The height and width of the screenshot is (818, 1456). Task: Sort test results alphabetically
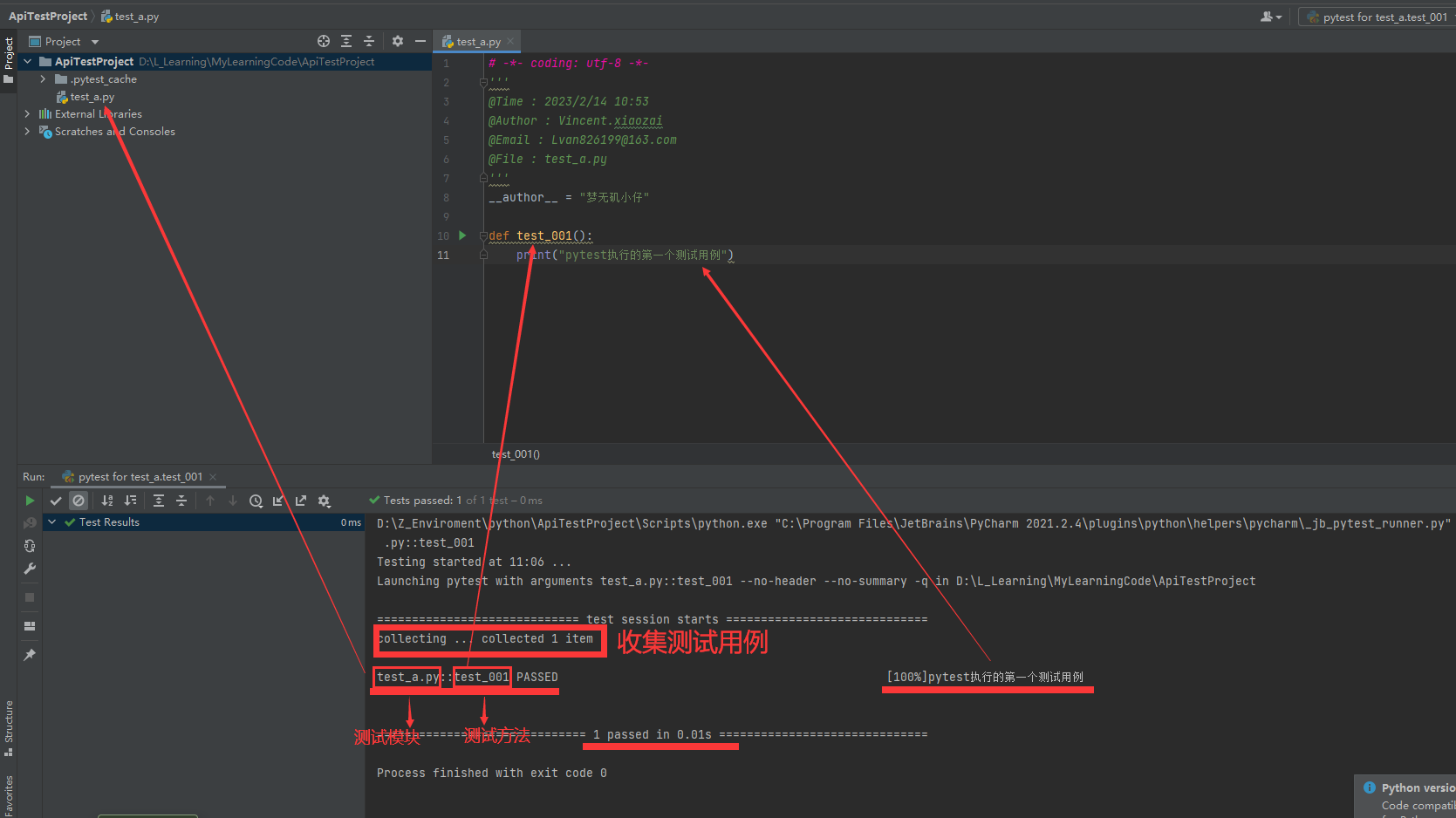coord(107,501)
